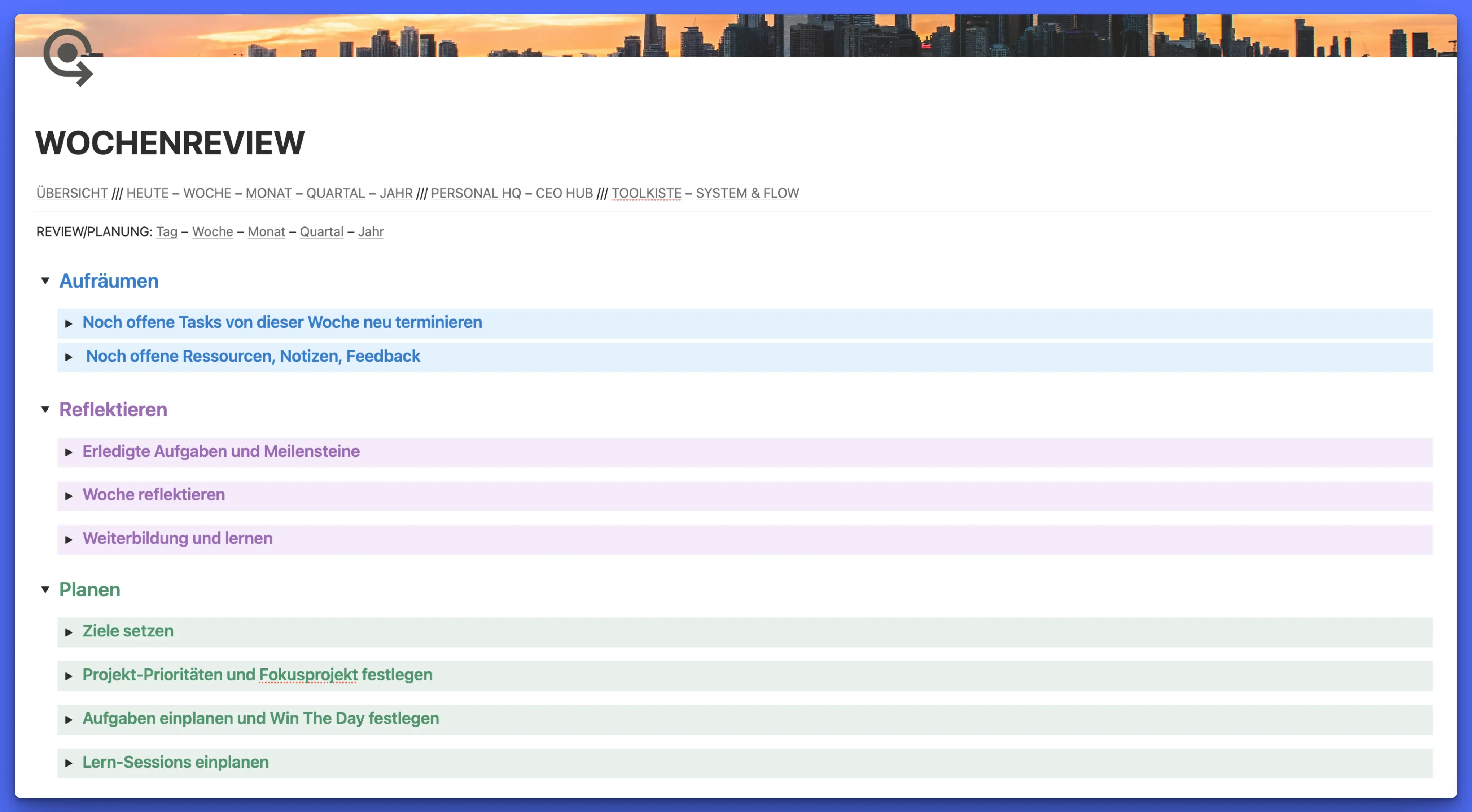
Task: Expand 'Erledigte Aufgaben und Meilensteine' toggle
Action: [69, 452]
